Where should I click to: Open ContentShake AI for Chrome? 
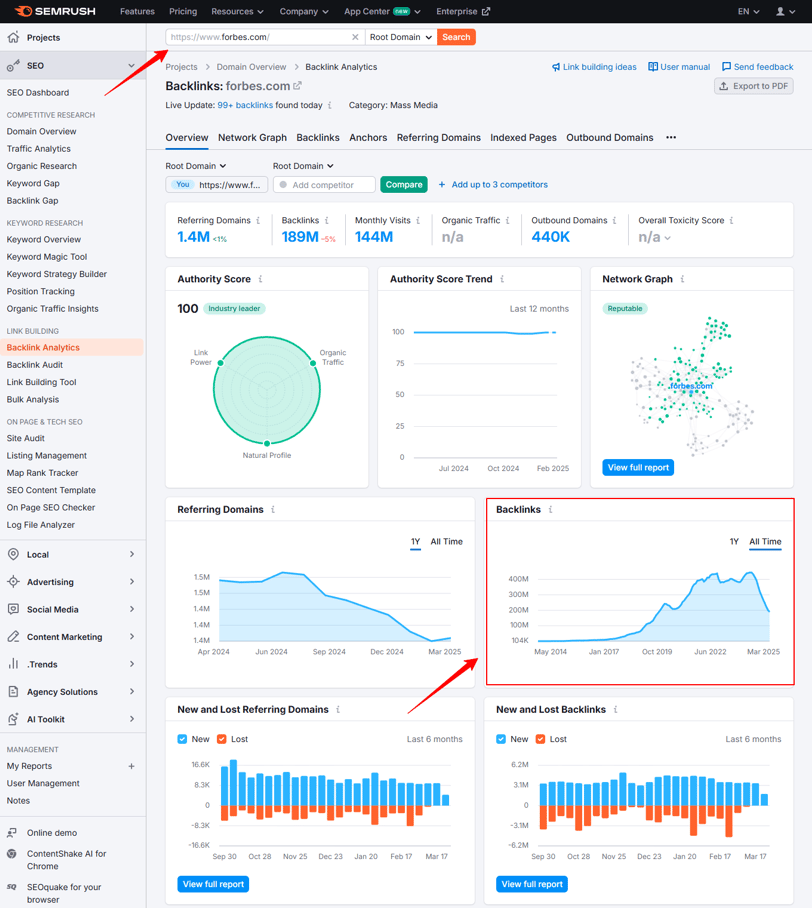pos(66,860)
